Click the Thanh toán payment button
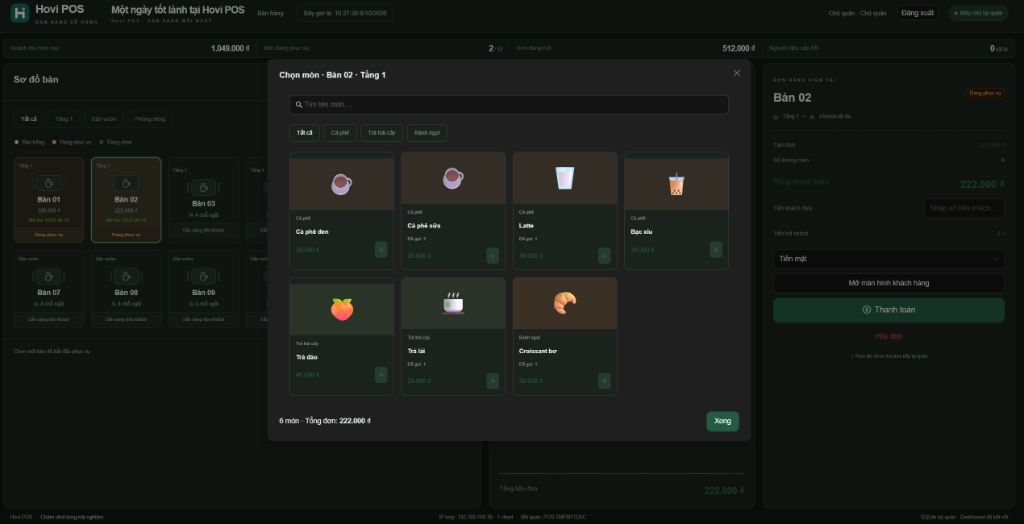Viewport: 1024px width, 524px height. pyautogui.click(x=889, y=310)
